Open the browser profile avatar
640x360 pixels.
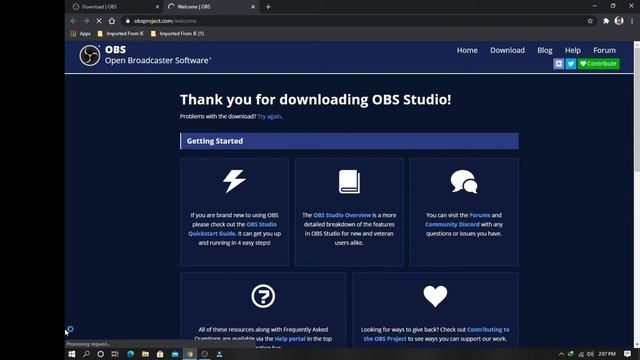[x=619, y=21]
